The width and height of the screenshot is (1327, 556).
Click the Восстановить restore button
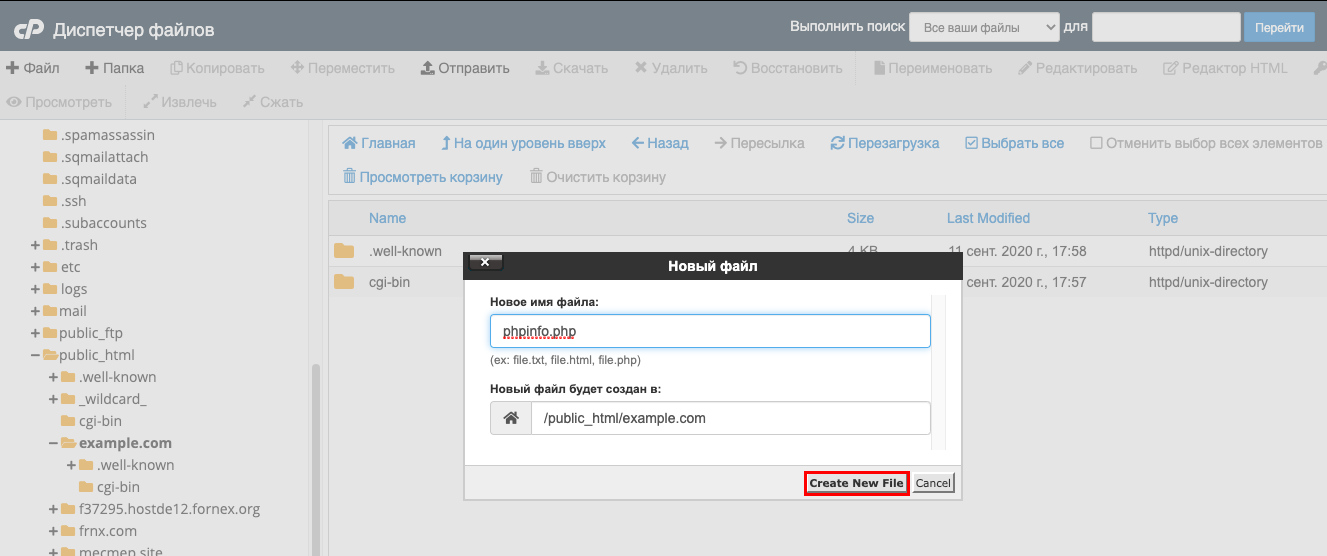788,68
